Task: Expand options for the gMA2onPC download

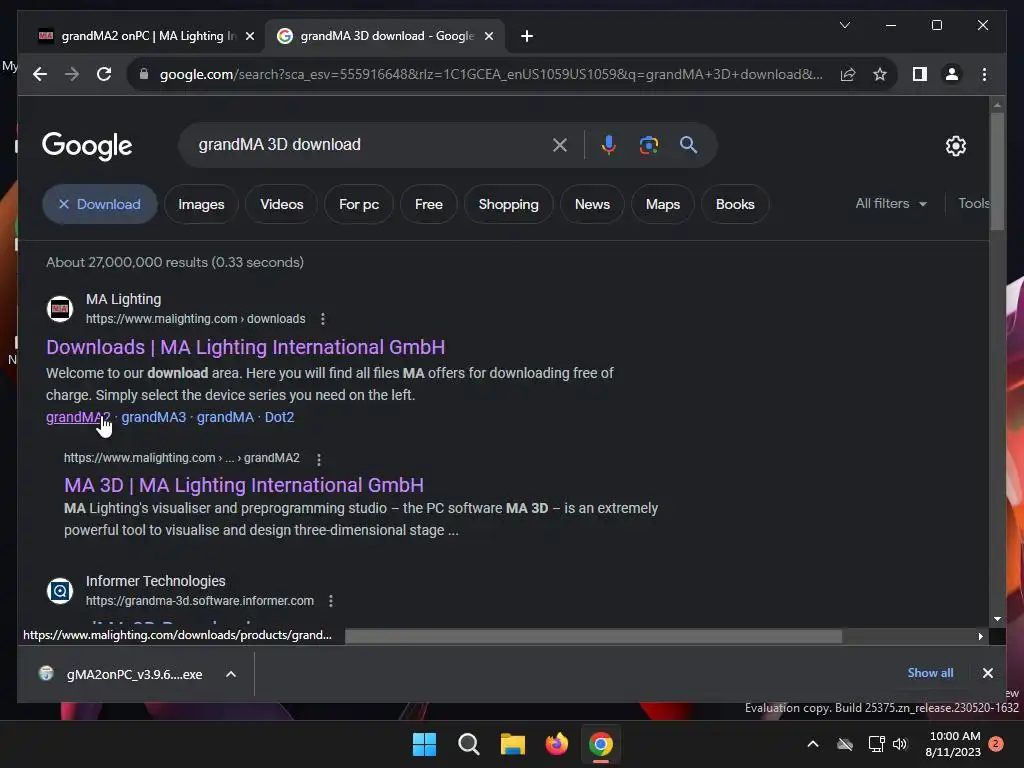Action: [231, 674]
